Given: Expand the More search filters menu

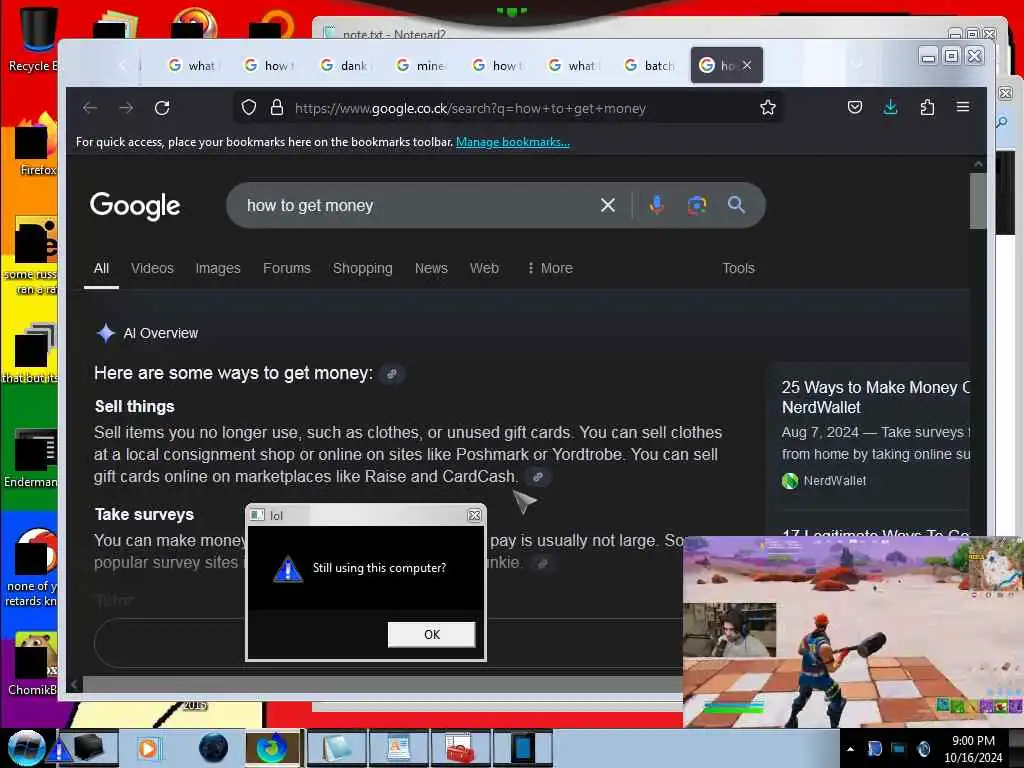Looking at the screenshot, I should (x=550, y=268).
